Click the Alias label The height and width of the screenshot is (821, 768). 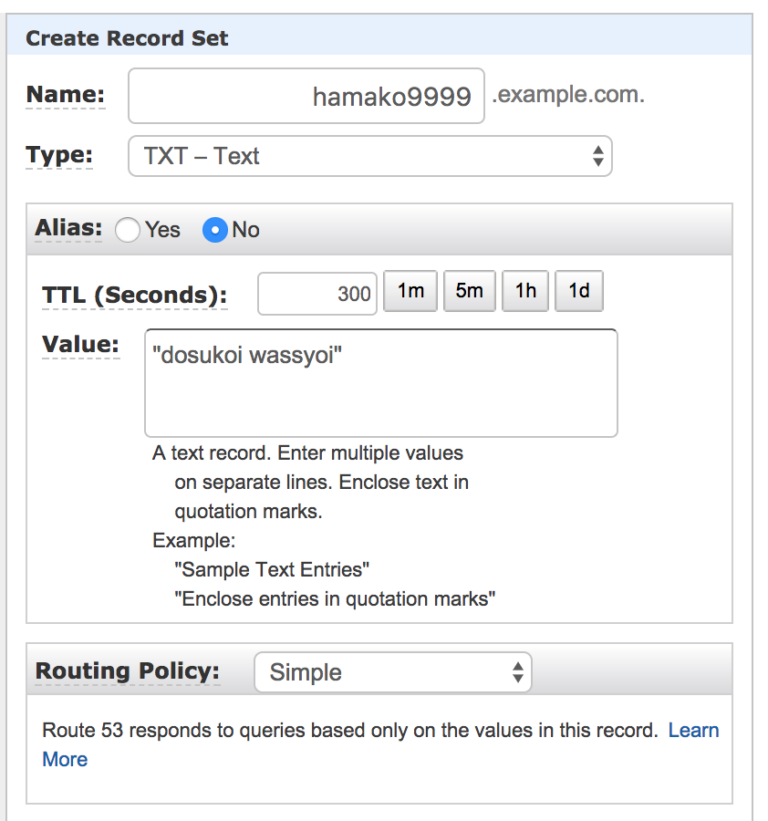tap(69, 228)
